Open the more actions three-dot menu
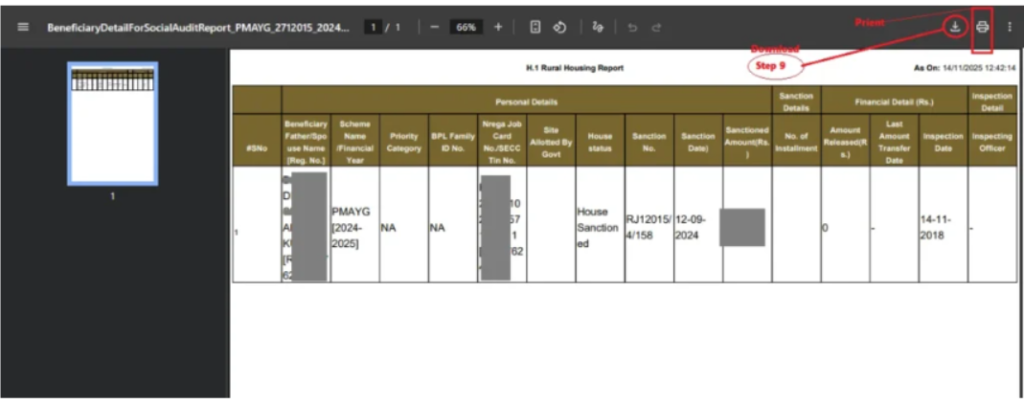Screen dimensions: 1024x404 coord(1009,27)
